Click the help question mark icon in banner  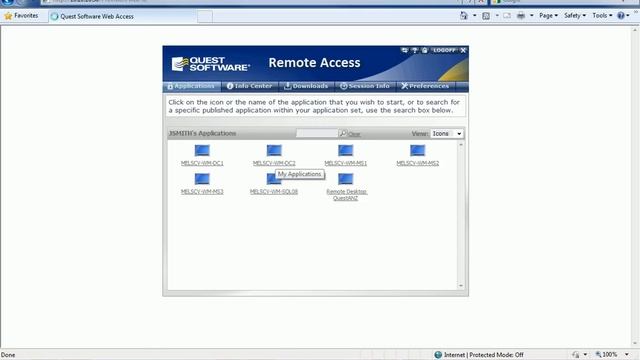coord(415,50)
